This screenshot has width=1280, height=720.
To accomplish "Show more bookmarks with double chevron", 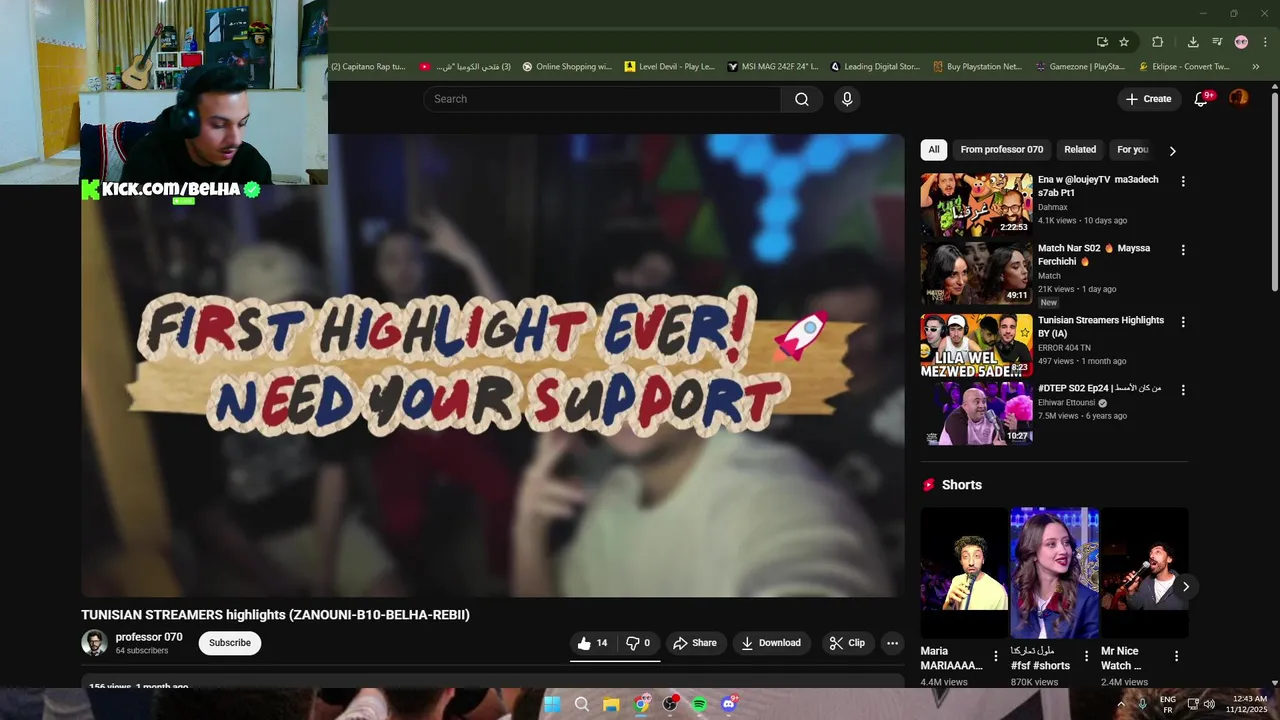I will (1256, 67).
